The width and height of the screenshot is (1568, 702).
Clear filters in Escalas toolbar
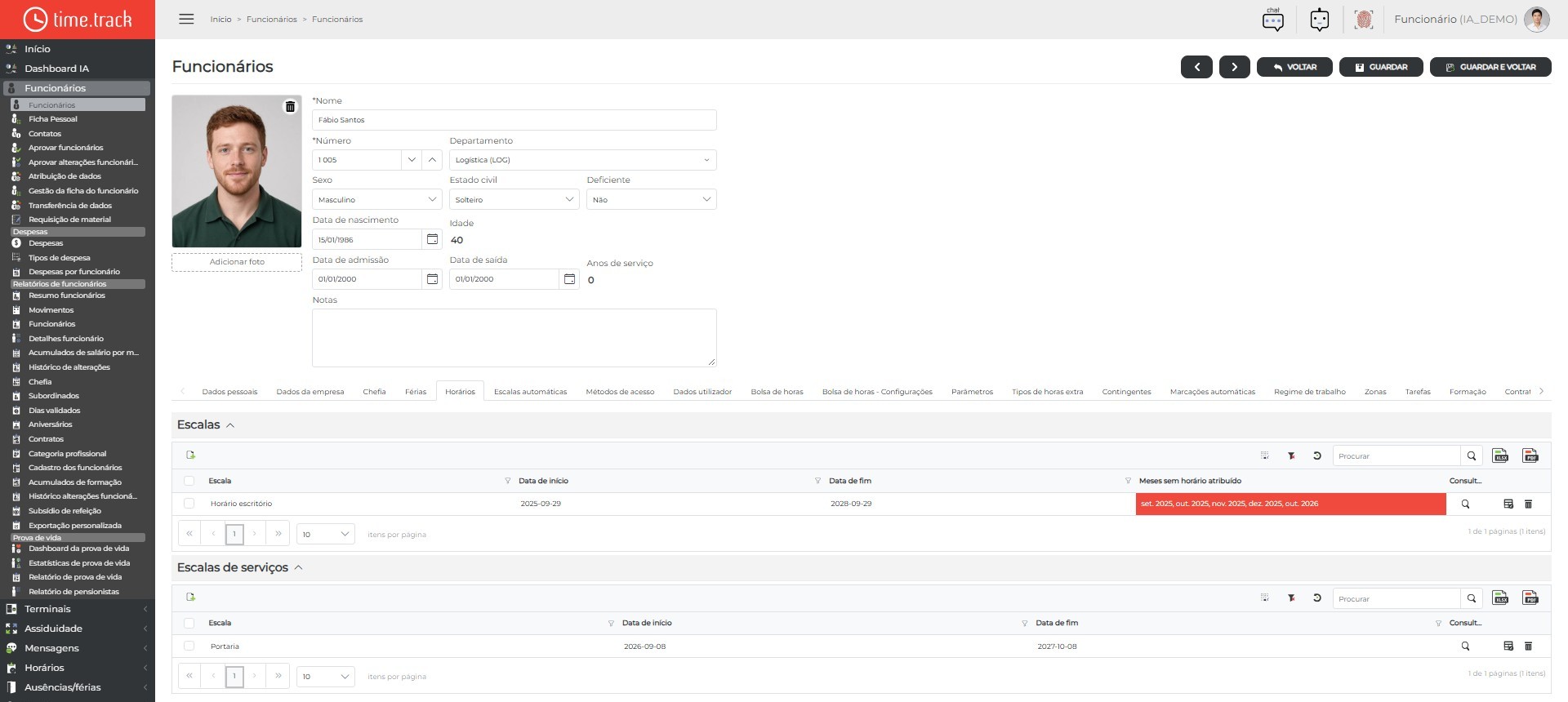tap(1291, 455)
